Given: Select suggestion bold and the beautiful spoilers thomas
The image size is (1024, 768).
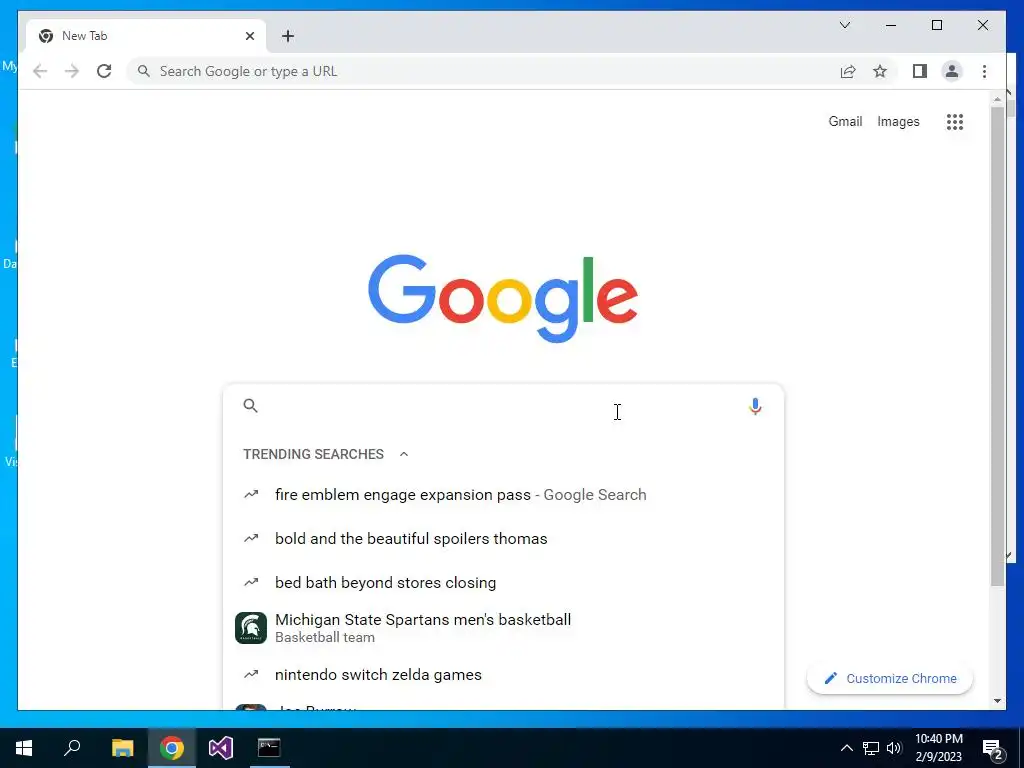Looking at the screenshot, I should (503, 539).
